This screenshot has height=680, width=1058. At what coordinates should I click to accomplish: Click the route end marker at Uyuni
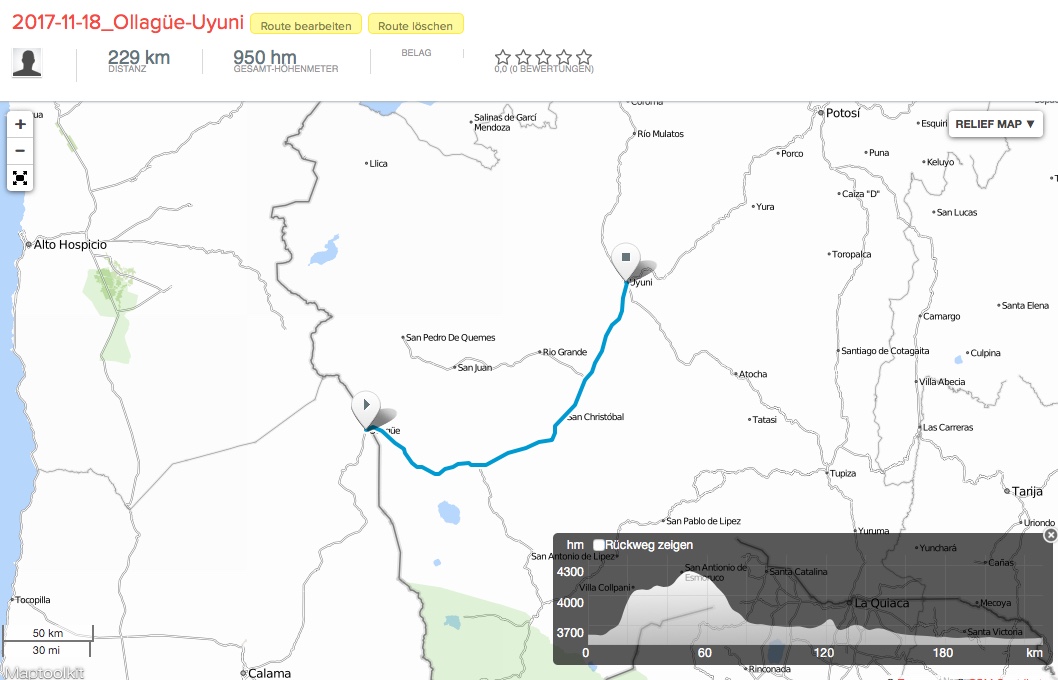[x=626, y=259]
